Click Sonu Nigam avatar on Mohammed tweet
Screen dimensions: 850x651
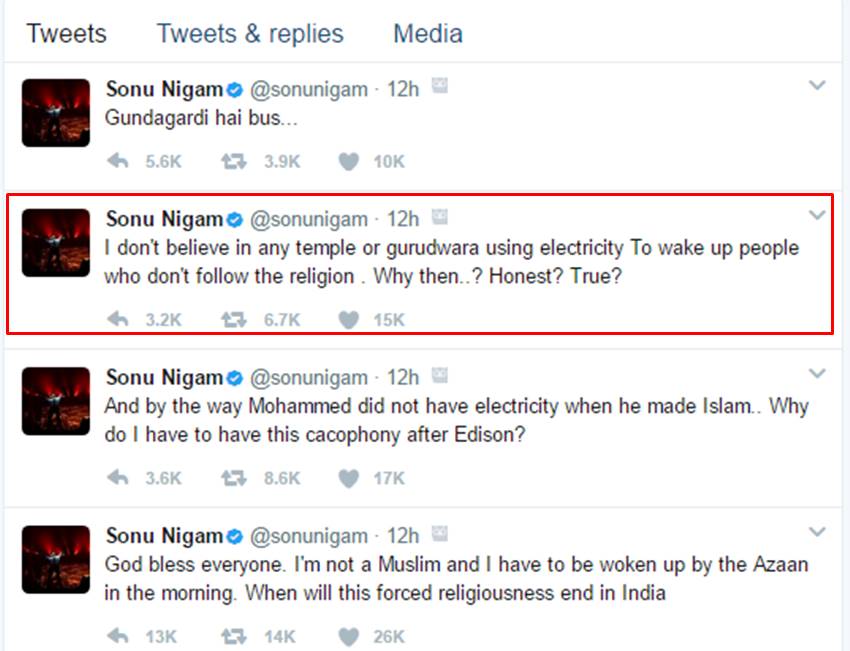click(56, 401)
